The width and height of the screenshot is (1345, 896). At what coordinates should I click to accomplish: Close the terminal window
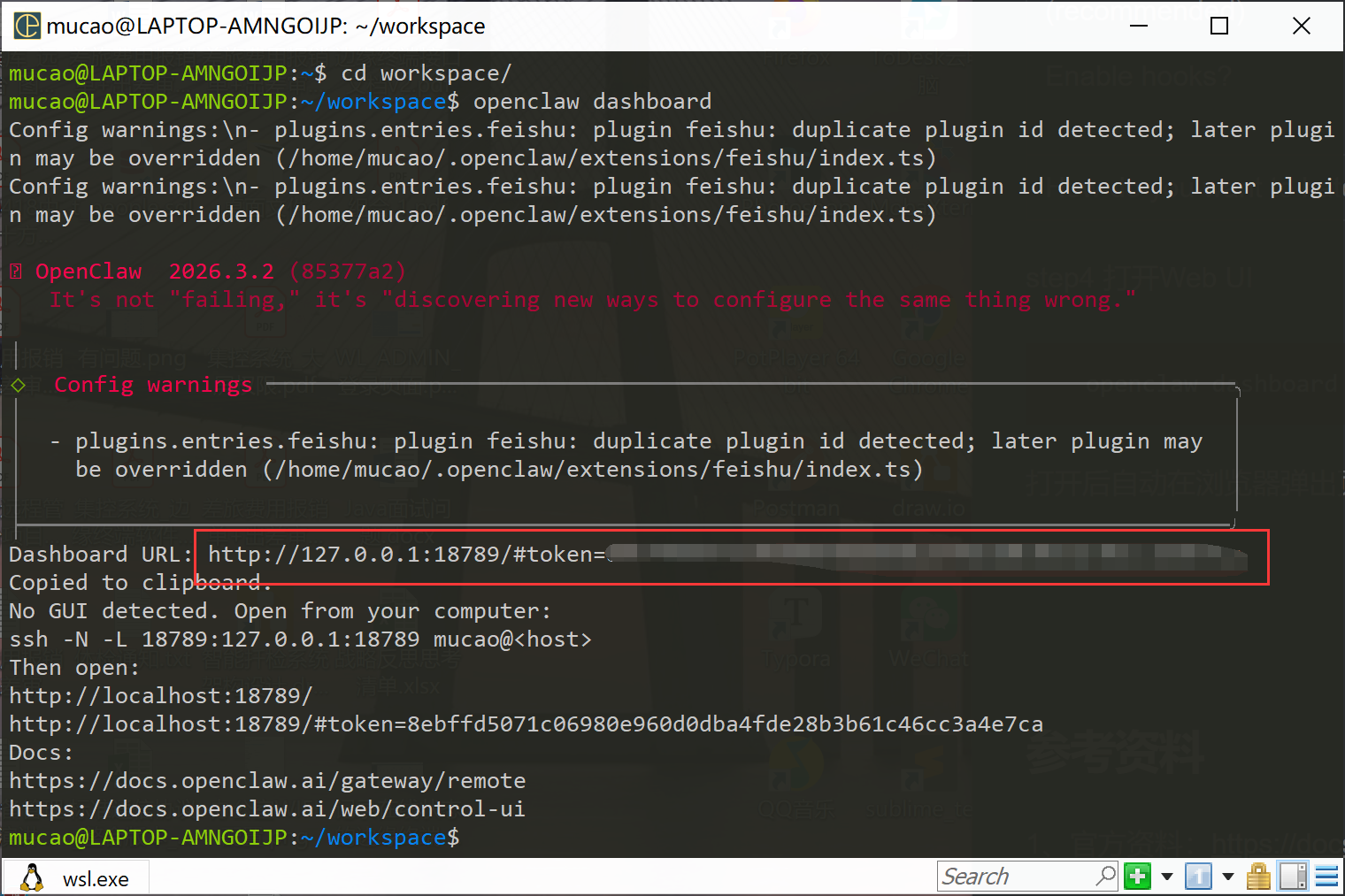(x=1301, y=26)
